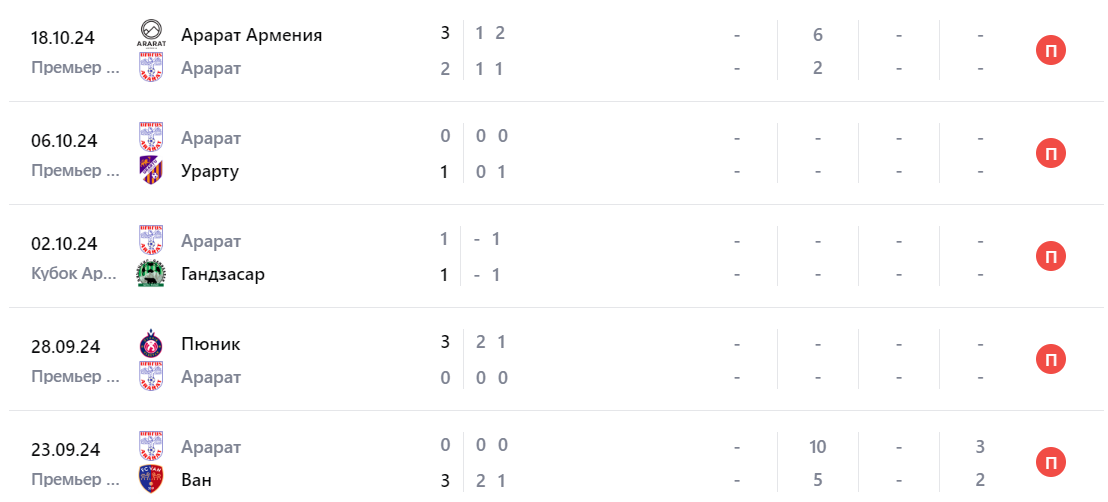
Task: Open the Арарат Армения team link
Action: [251, 35]
